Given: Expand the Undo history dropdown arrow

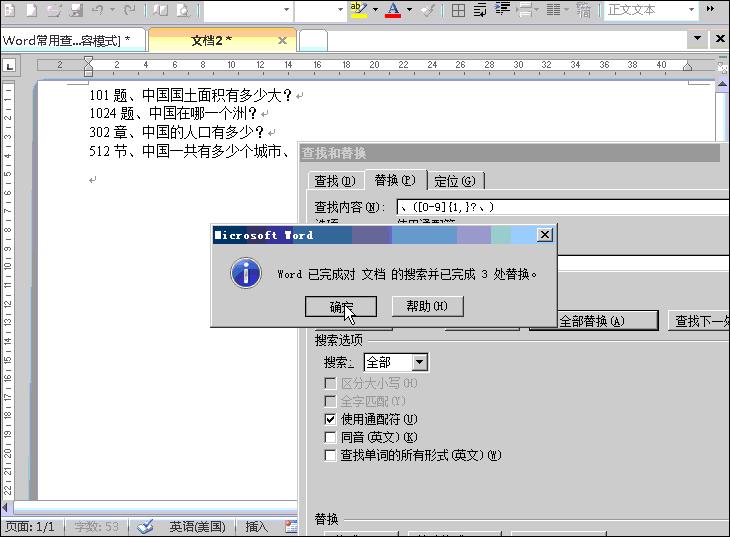Looking at the screenshot, I should [113, 9].
